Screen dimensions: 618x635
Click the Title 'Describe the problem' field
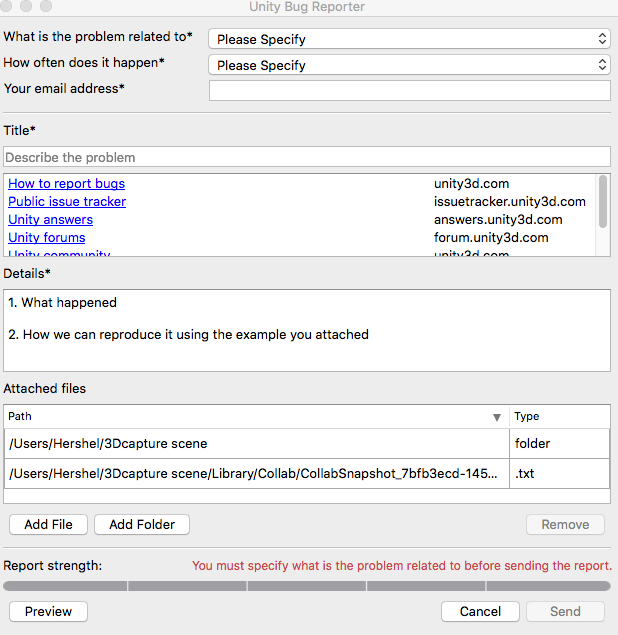coord(307,157)
